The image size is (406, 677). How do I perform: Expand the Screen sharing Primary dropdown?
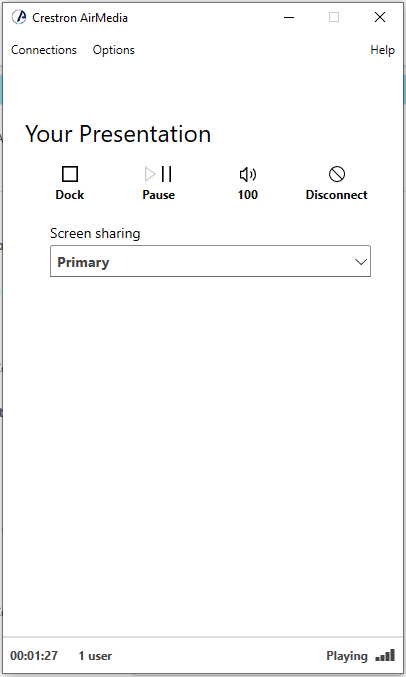pos(210,261)
